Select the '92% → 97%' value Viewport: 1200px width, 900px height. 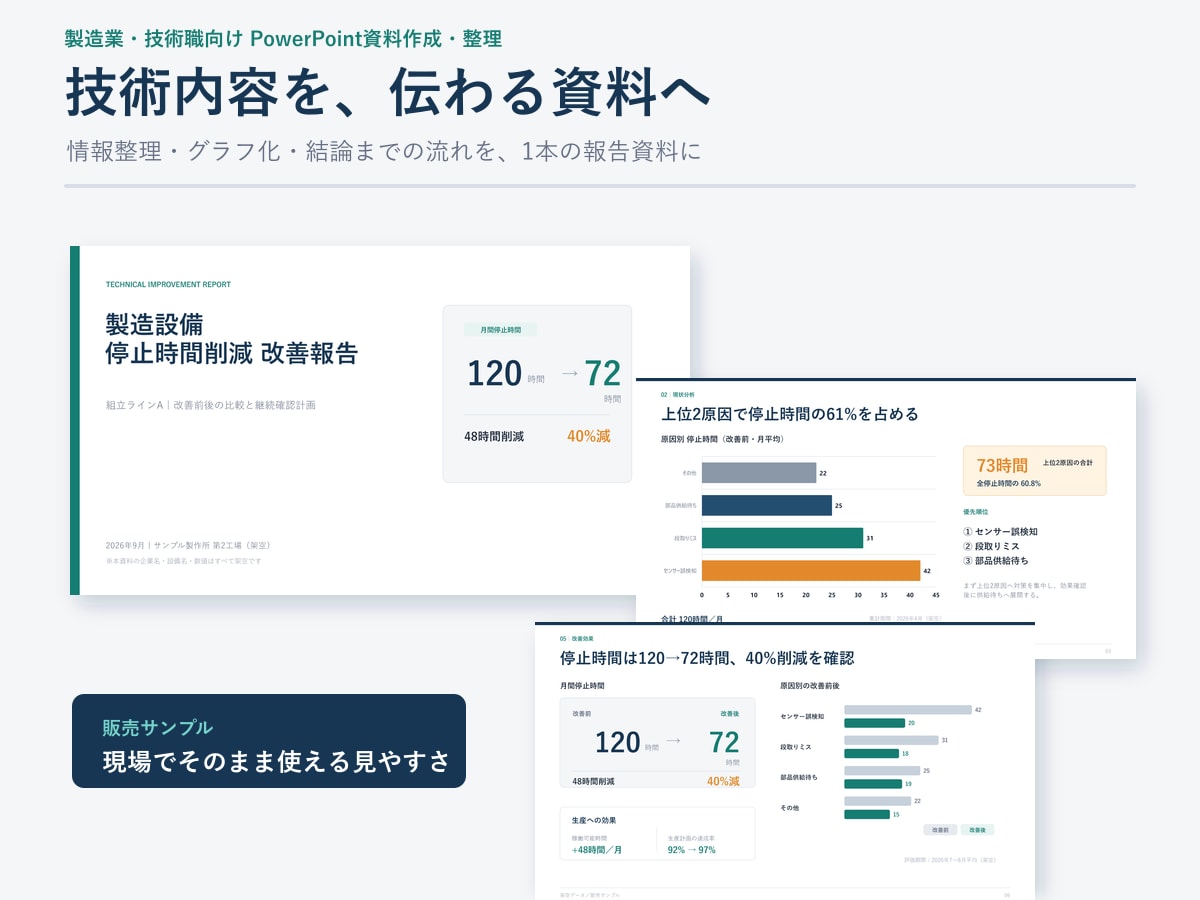point(692,850)
